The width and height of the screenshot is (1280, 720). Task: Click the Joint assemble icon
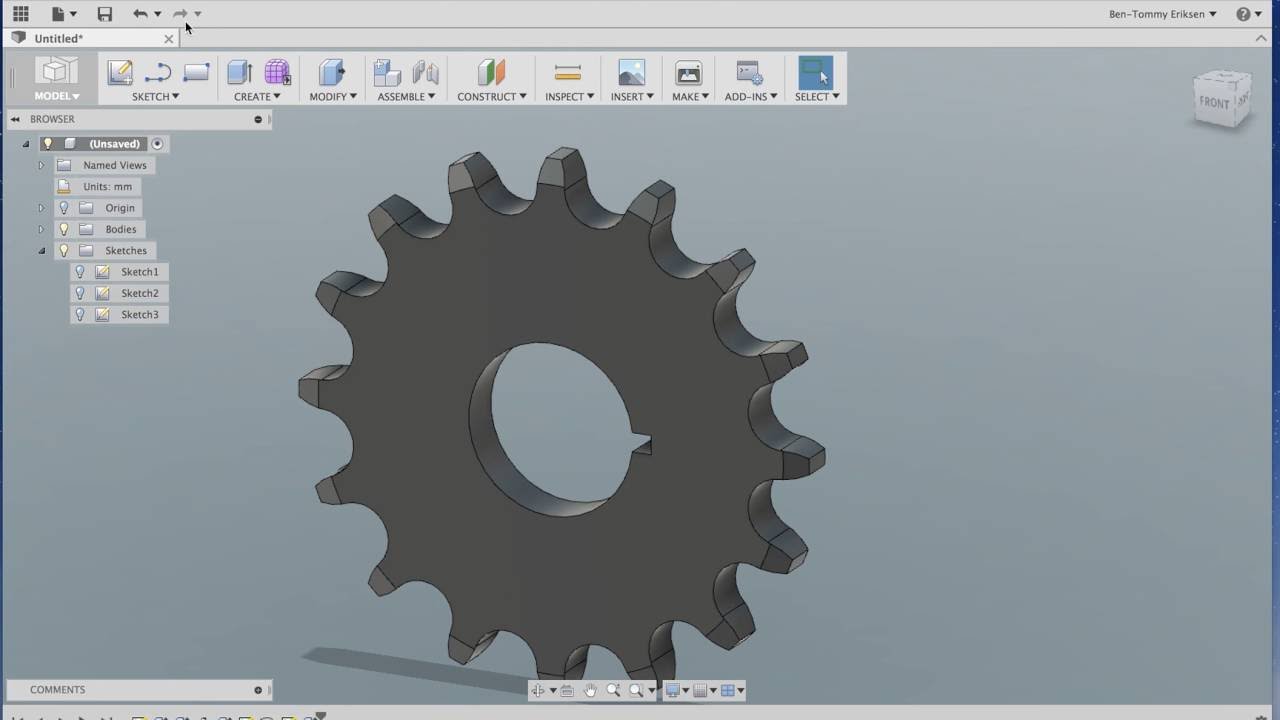426,72
